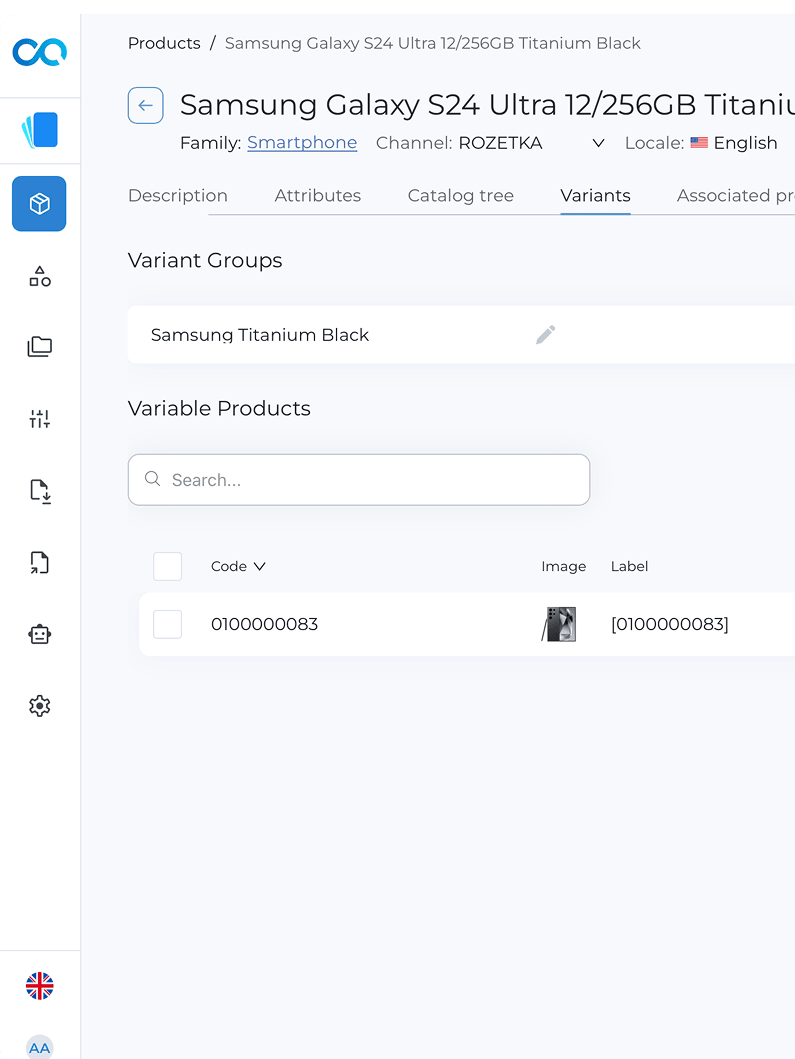Click the code 0100000083 cell
Image resolution: width=795 pixels, height=1059 pixels.
click(x=264, y=624)
